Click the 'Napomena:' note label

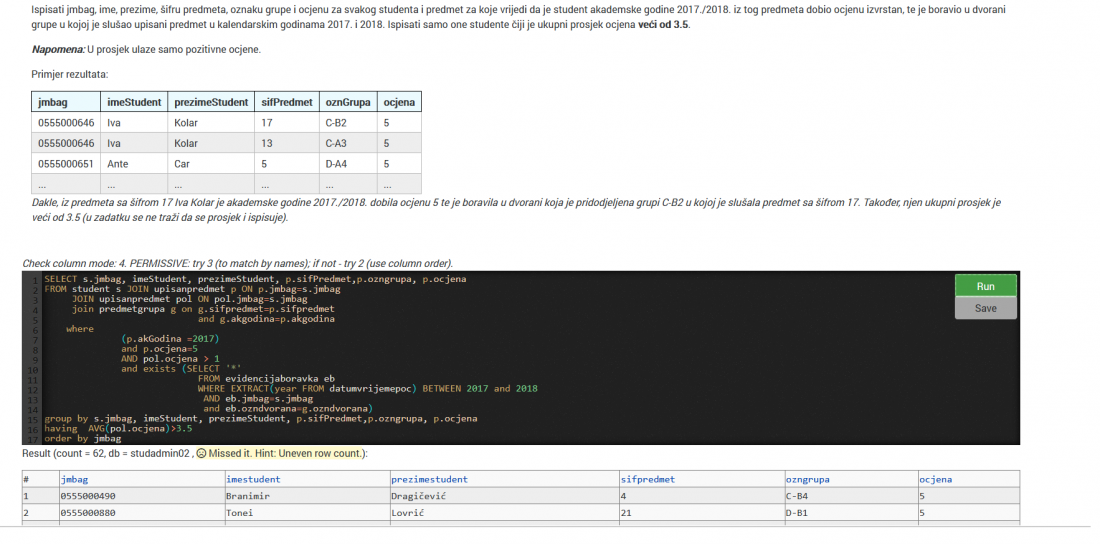point(58,50)
